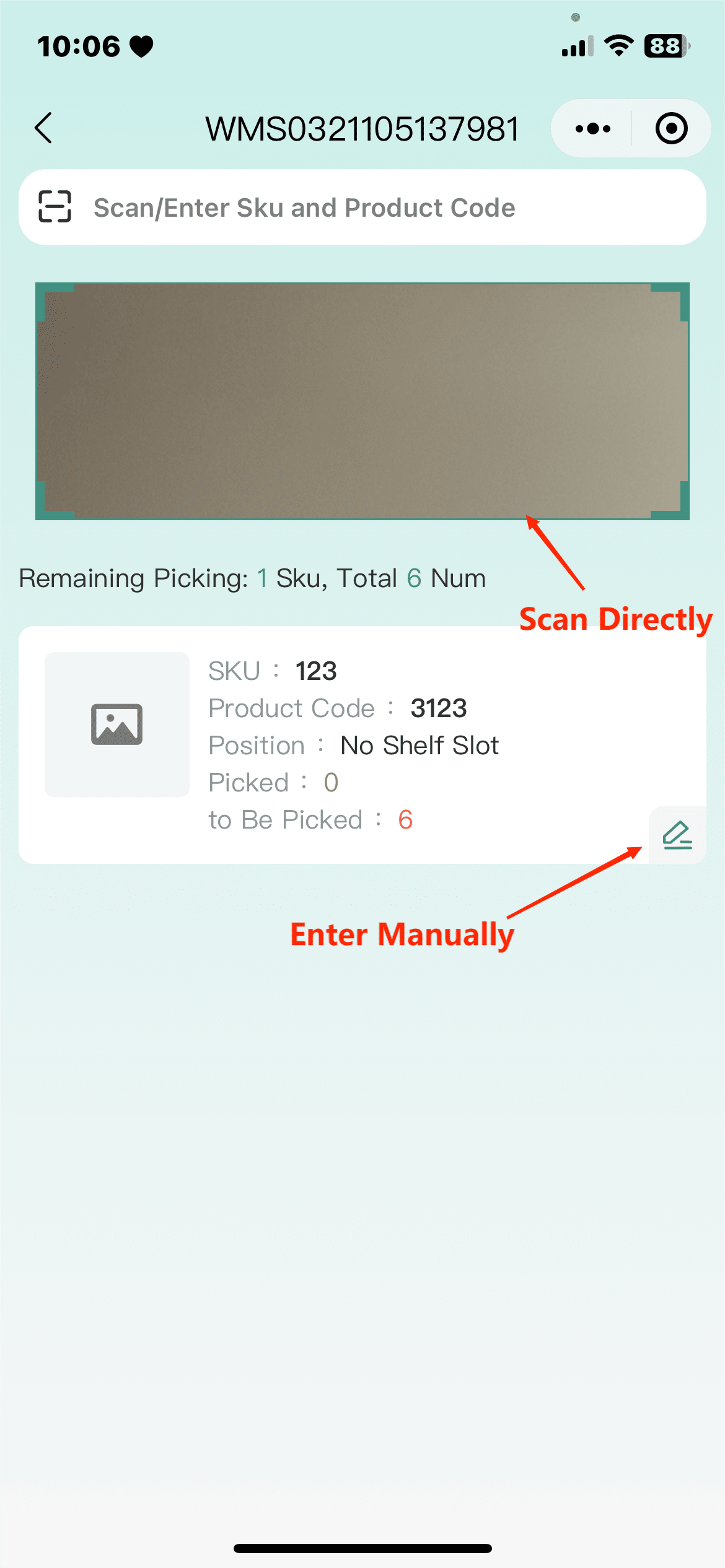Viewport: 725px width, 1568px height.
Task: Tap the battery indicator in status bar
Action: click(667, 46)
